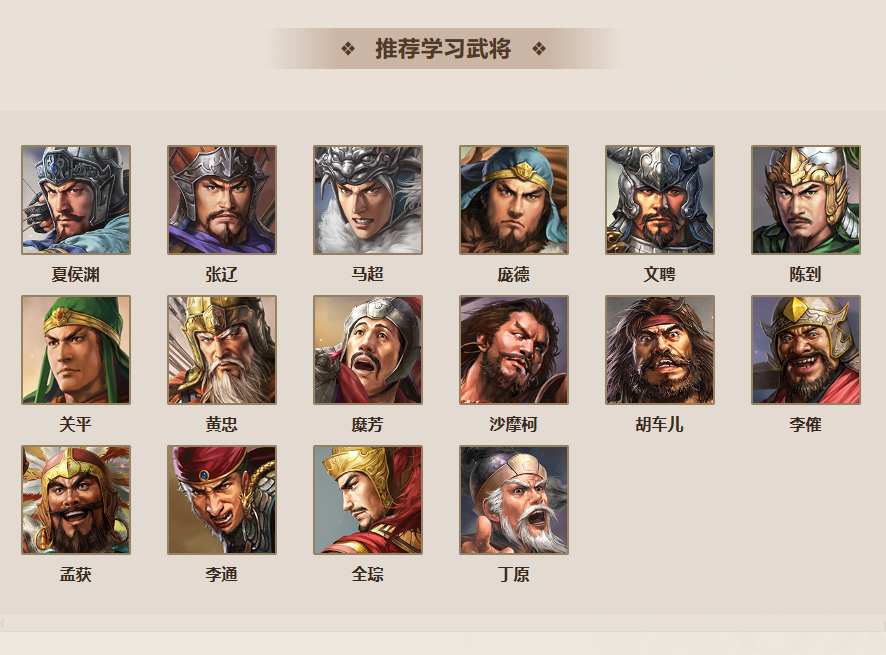Click the 推荐学习武将 section header
886x655 pixels.
click(x=443, y=49)
